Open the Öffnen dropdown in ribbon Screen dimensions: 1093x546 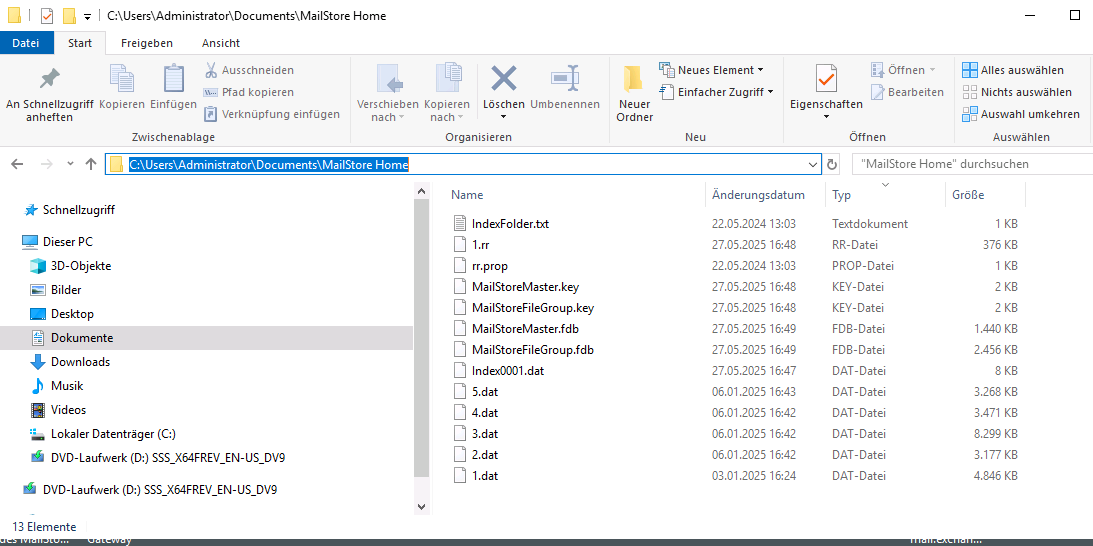(932, 70)
